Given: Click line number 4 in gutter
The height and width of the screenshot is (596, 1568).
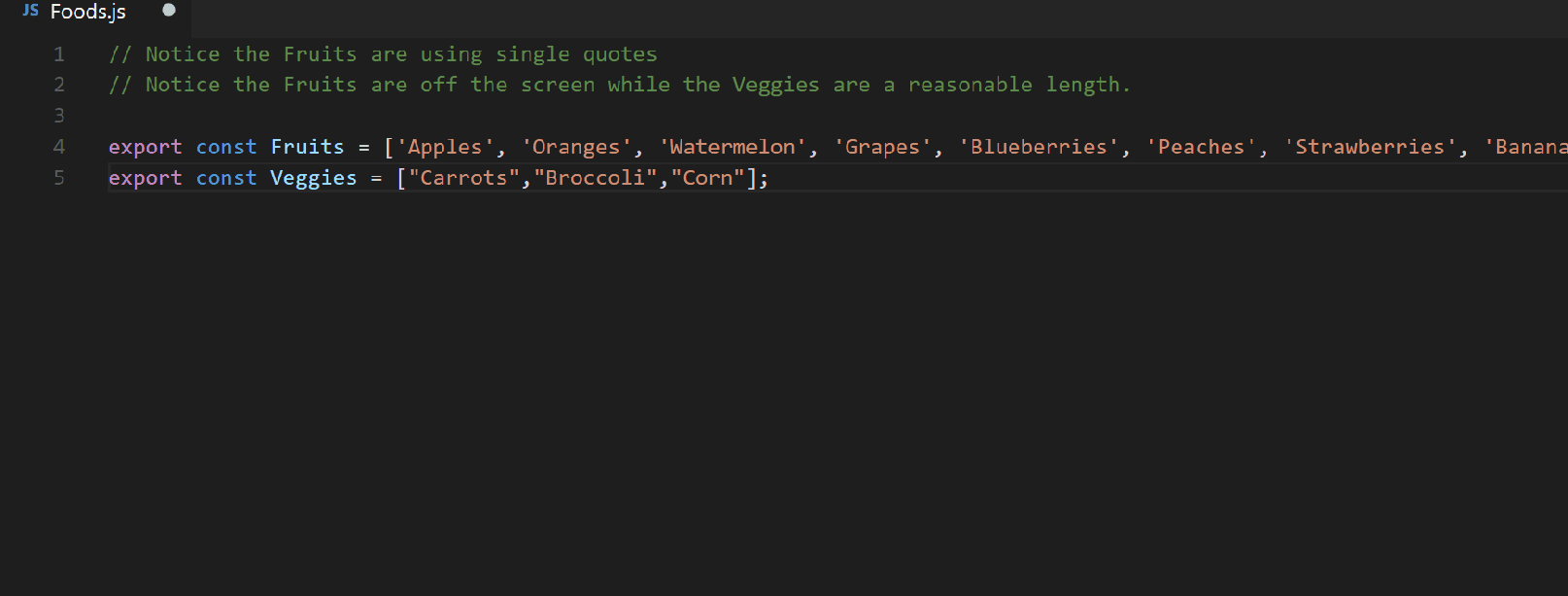Looking at the screenshot, I should click(59, 147).
